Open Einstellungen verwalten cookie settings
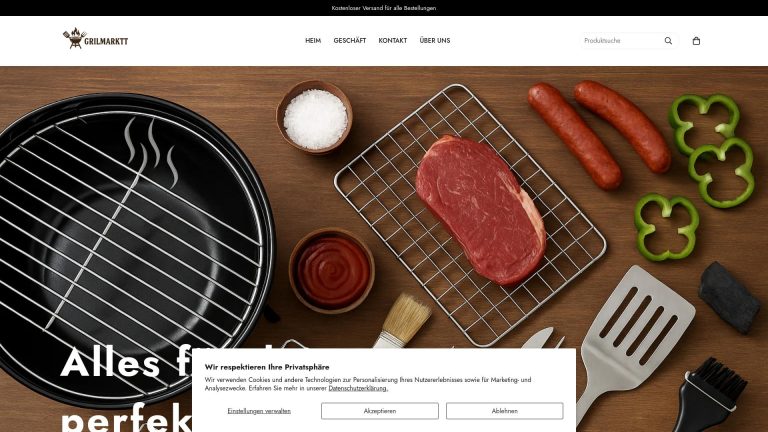 (x=259, y=411)
